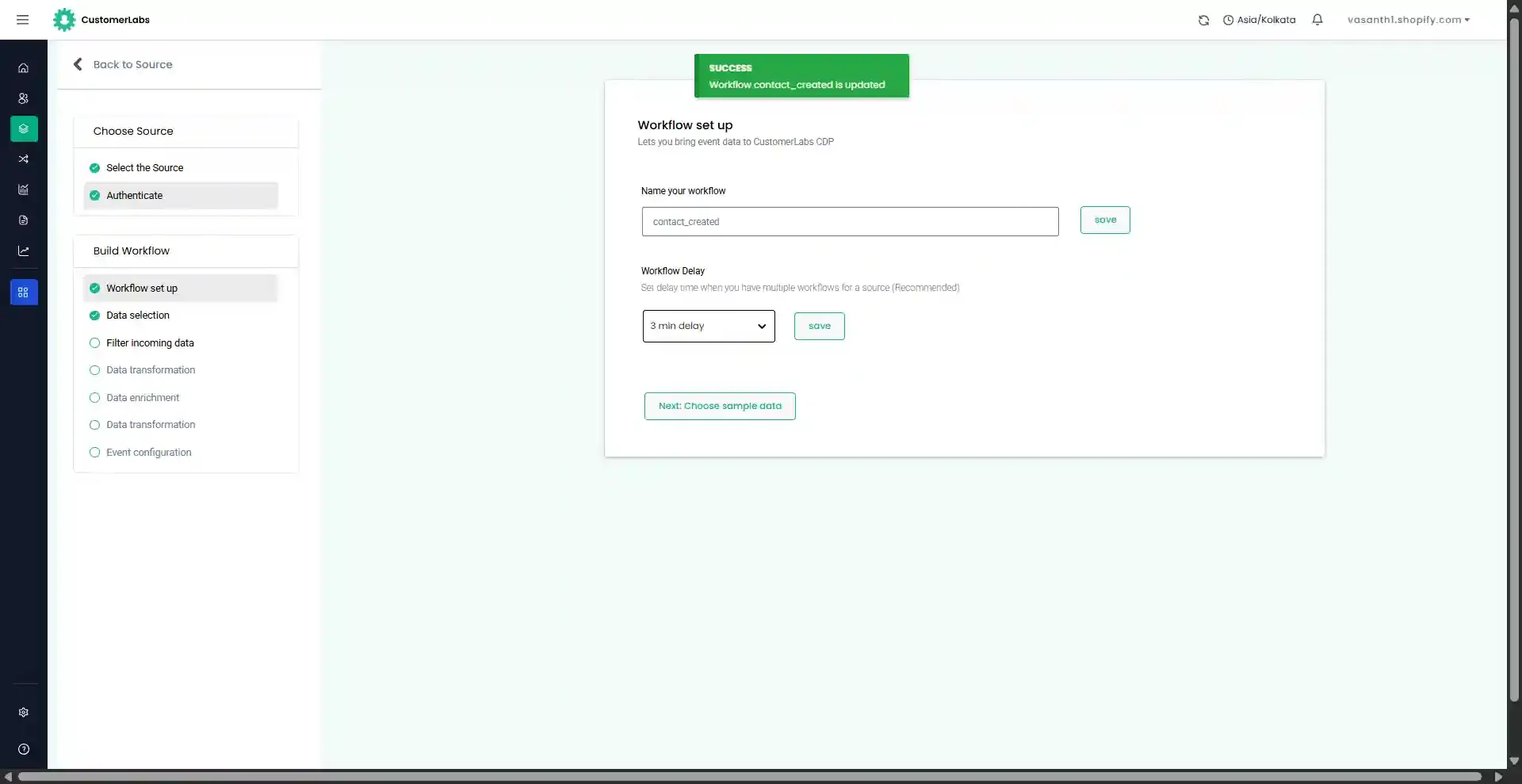Save the workflow name
The image size is (1522, 784).
1105,220
